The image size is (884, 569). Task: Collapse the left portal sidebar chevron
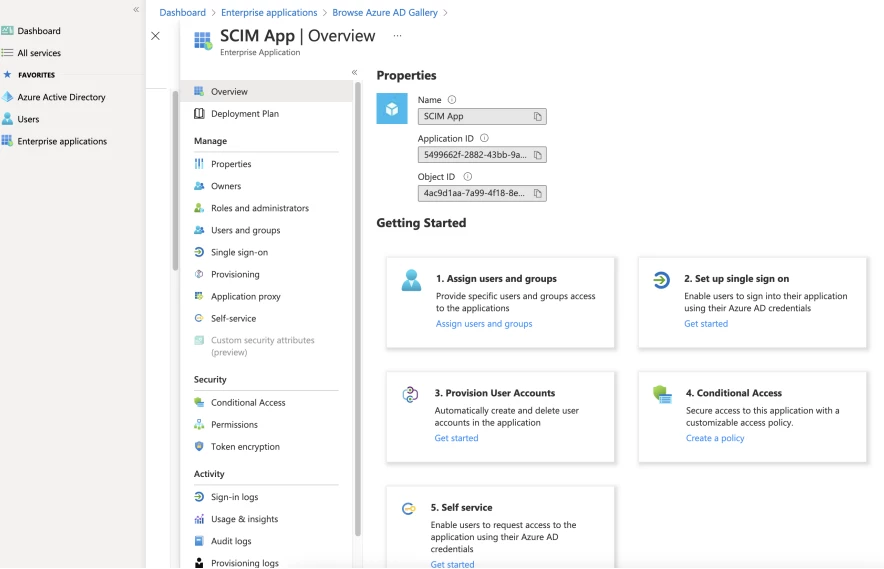136,10
